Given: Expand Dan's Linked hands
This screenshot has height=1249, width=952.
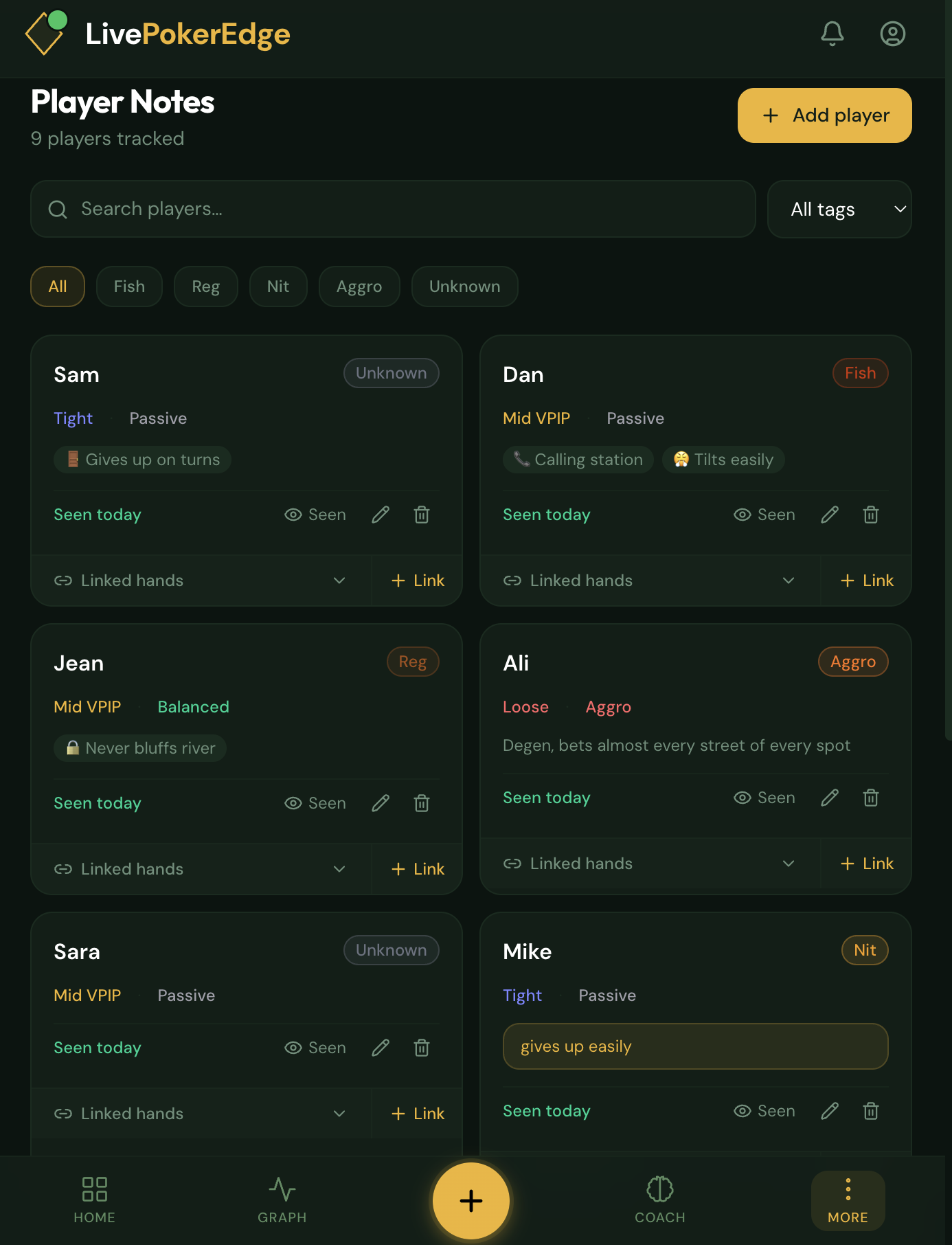Looking at the screenshot, I should pos(650,581).
